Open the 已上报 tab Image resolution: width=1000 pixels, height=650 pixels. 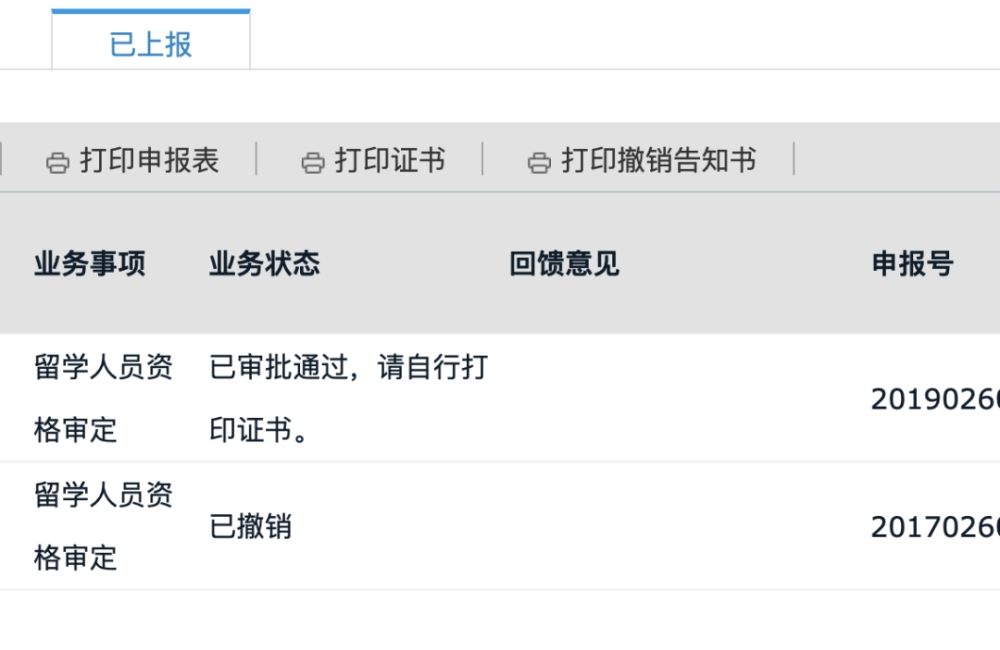[151, 40]
